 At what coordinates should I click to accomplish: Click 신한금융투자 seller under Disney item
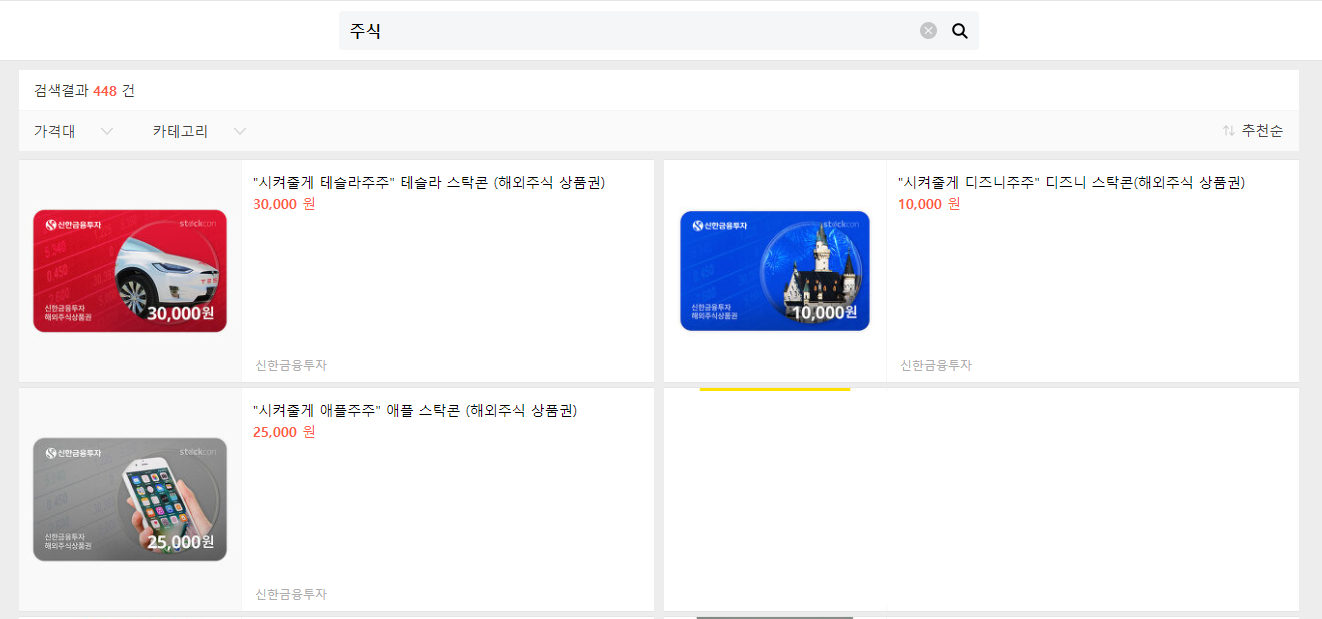tap(936, 365)
